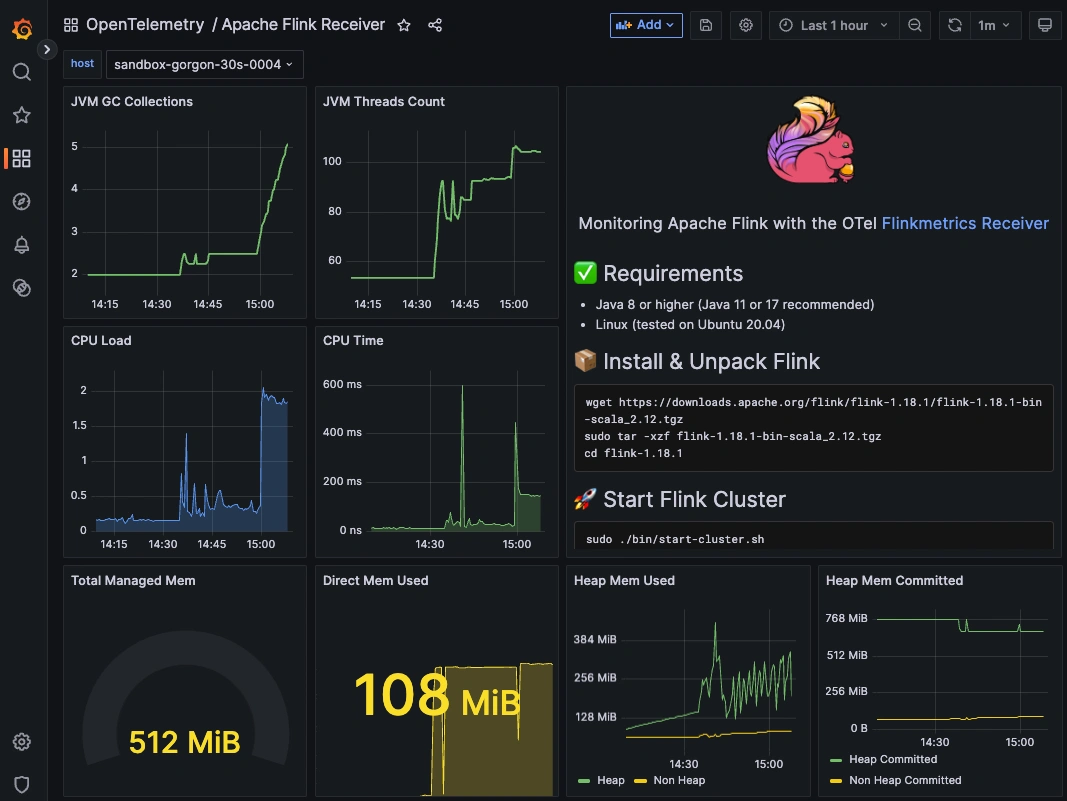Open Starred dashboards in sidebar

pos(22,115)
